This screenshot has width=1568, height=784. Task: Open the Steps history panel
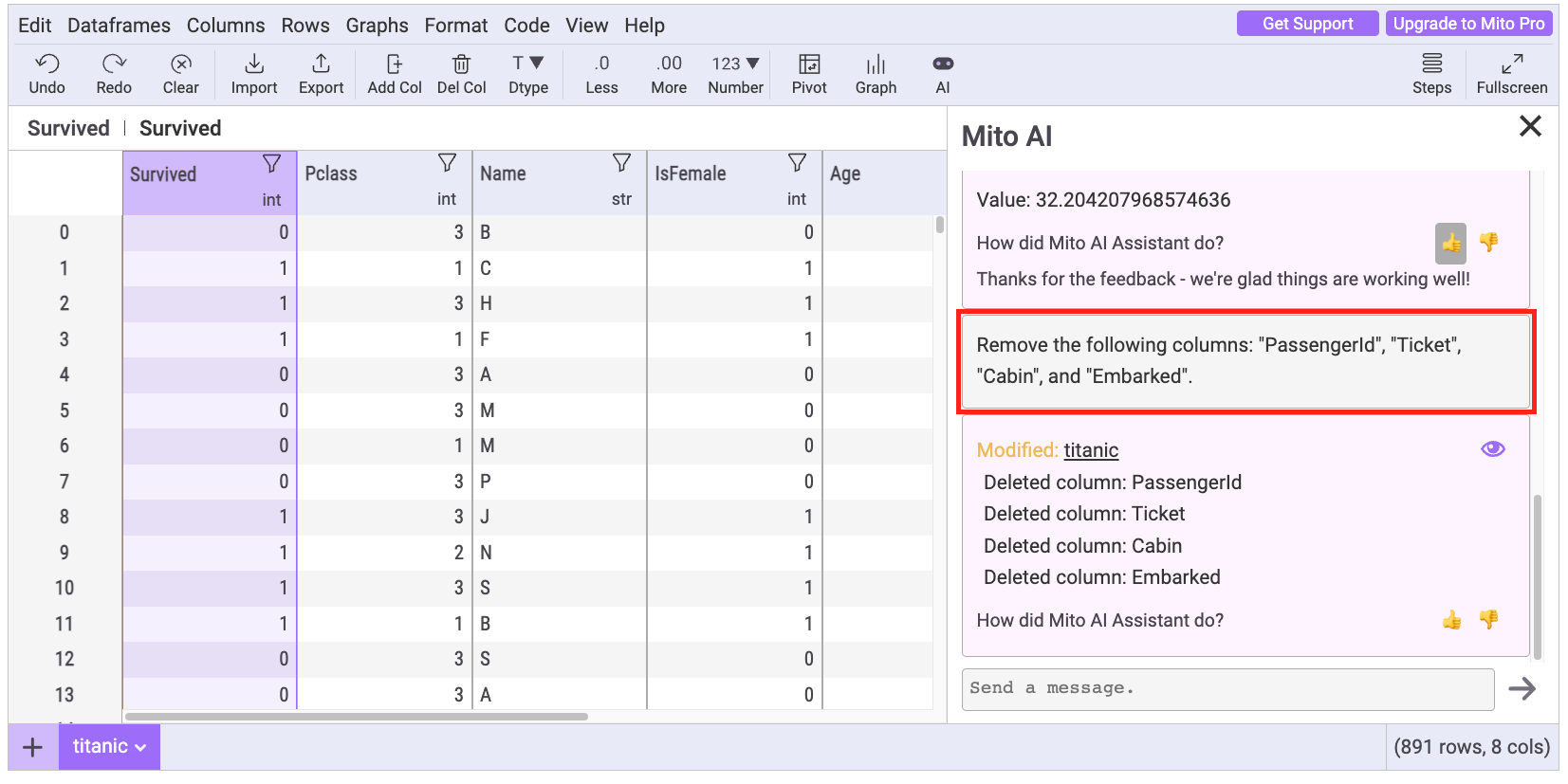1430,64
